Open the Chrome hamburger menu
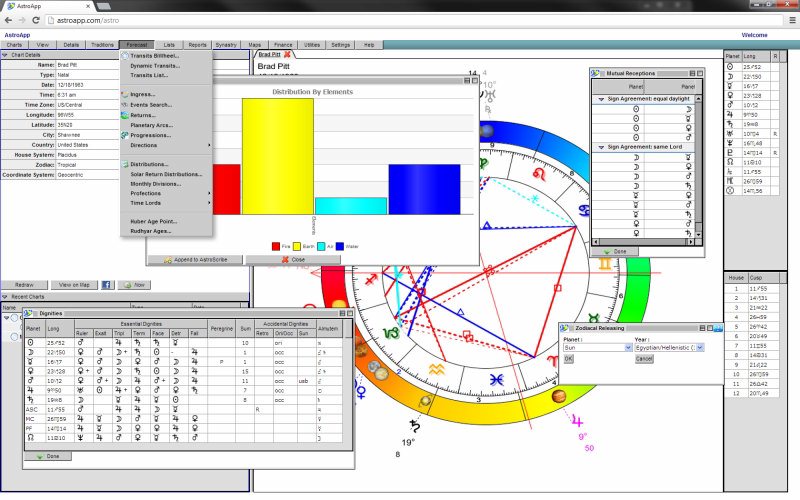Screen dimensions: 800x500 coord(789,20)
